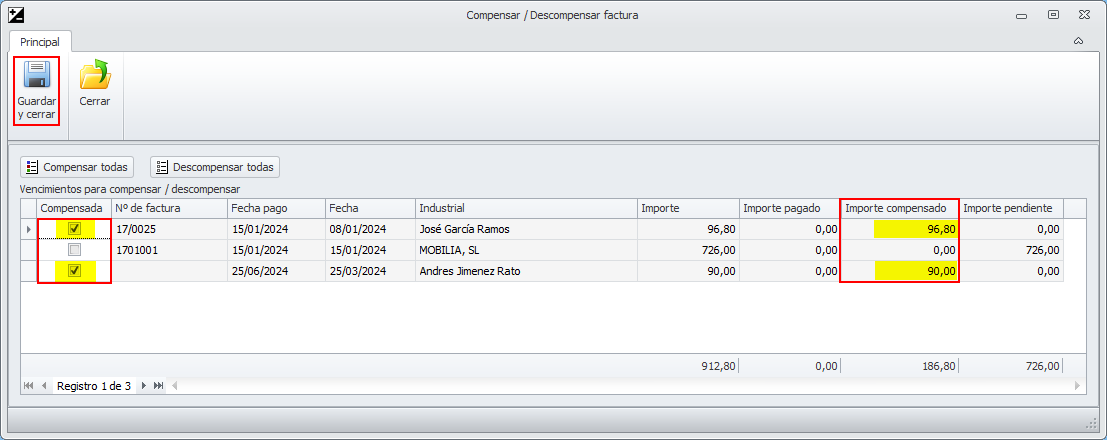1107x440 pixels.
Task: Maximize the Compensar / Descompensar factura window
Action: coord(1053,15)
